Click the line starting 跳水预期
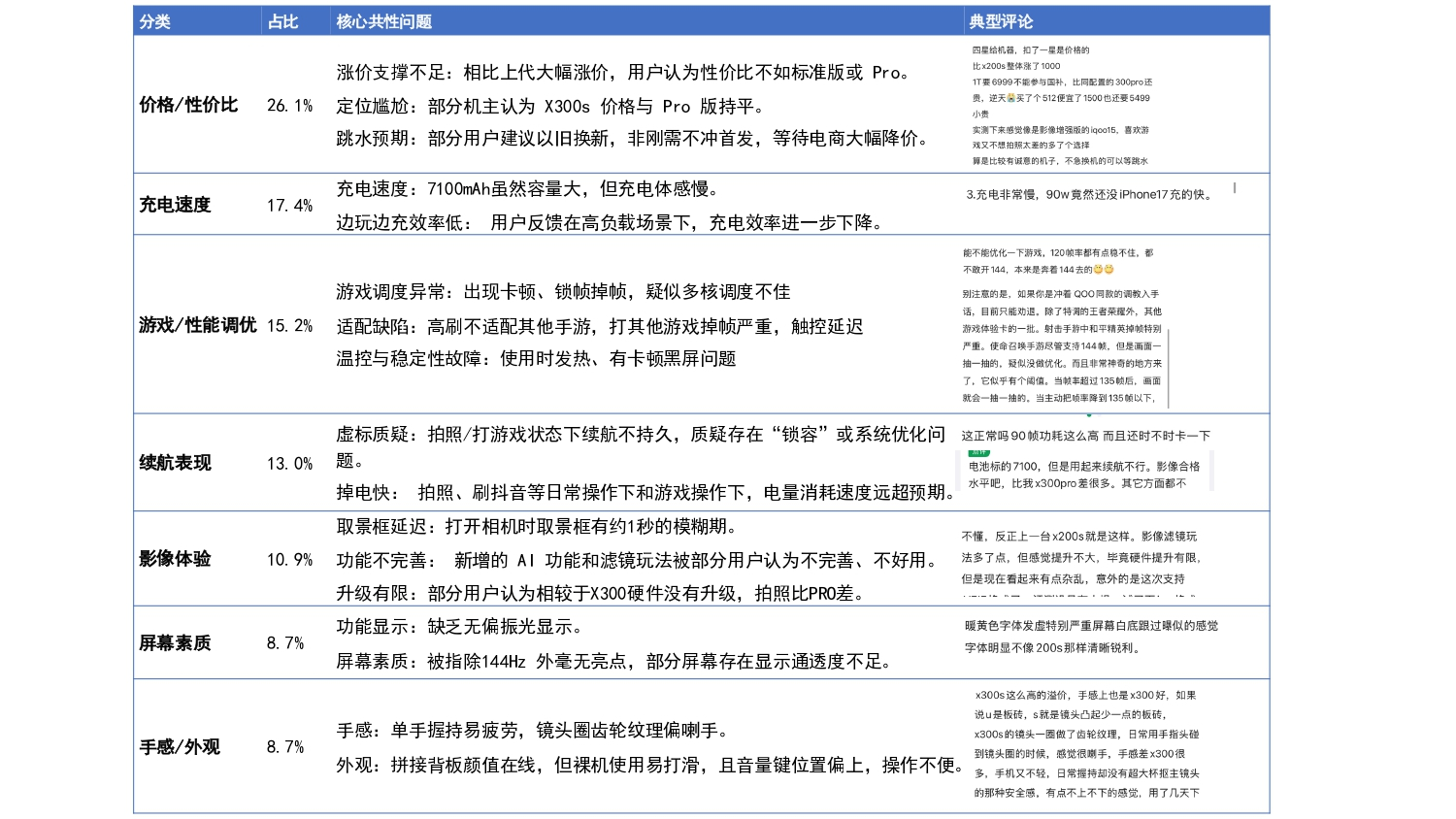The height and width of the screenshot is (819, 1456). click(x=633, y=139)
